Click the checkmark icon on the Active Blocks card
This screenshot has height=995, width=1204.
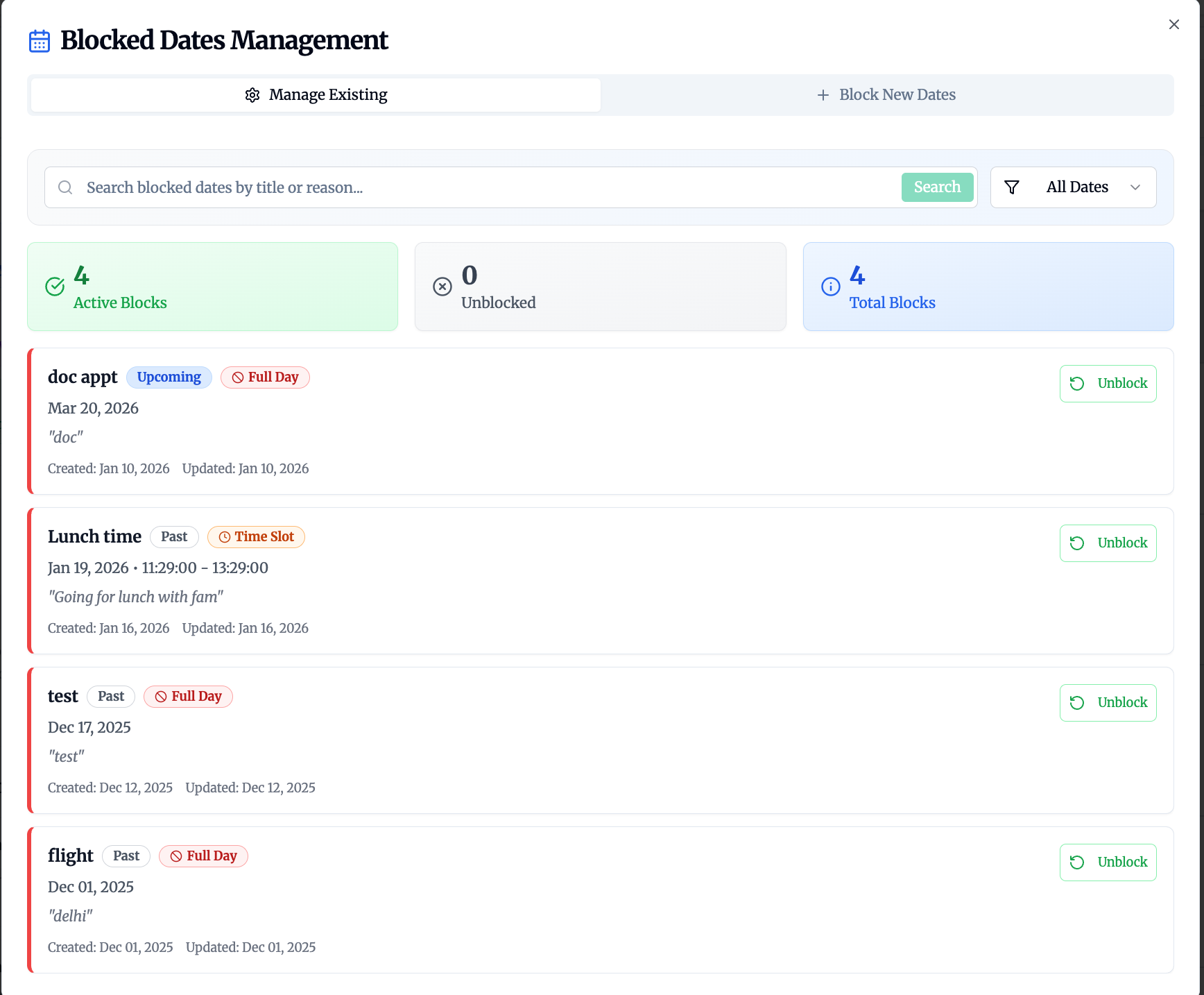coord(55,286)
